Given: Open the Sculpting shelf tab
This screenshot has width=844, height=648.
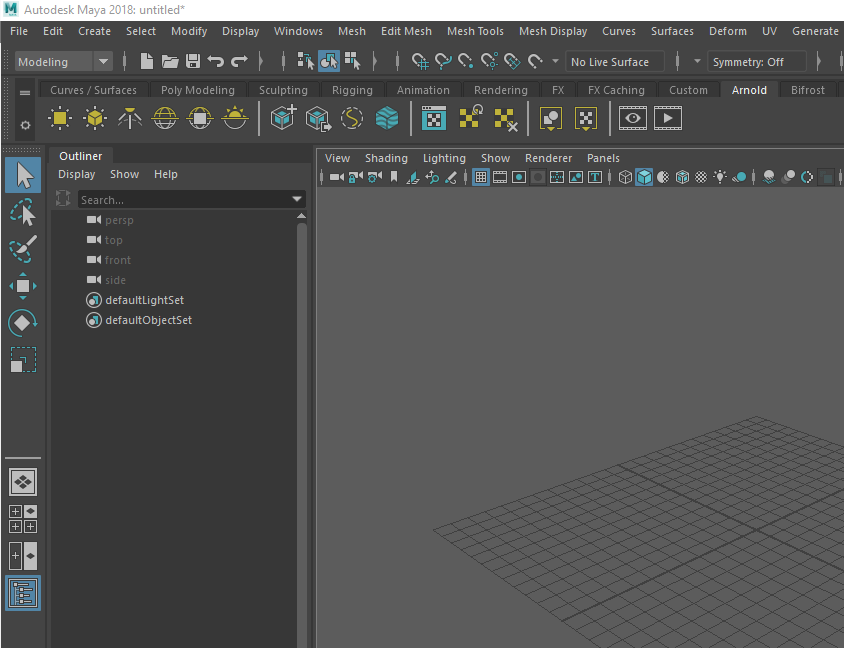Looking at the screenshot, I should coord(283,90).
